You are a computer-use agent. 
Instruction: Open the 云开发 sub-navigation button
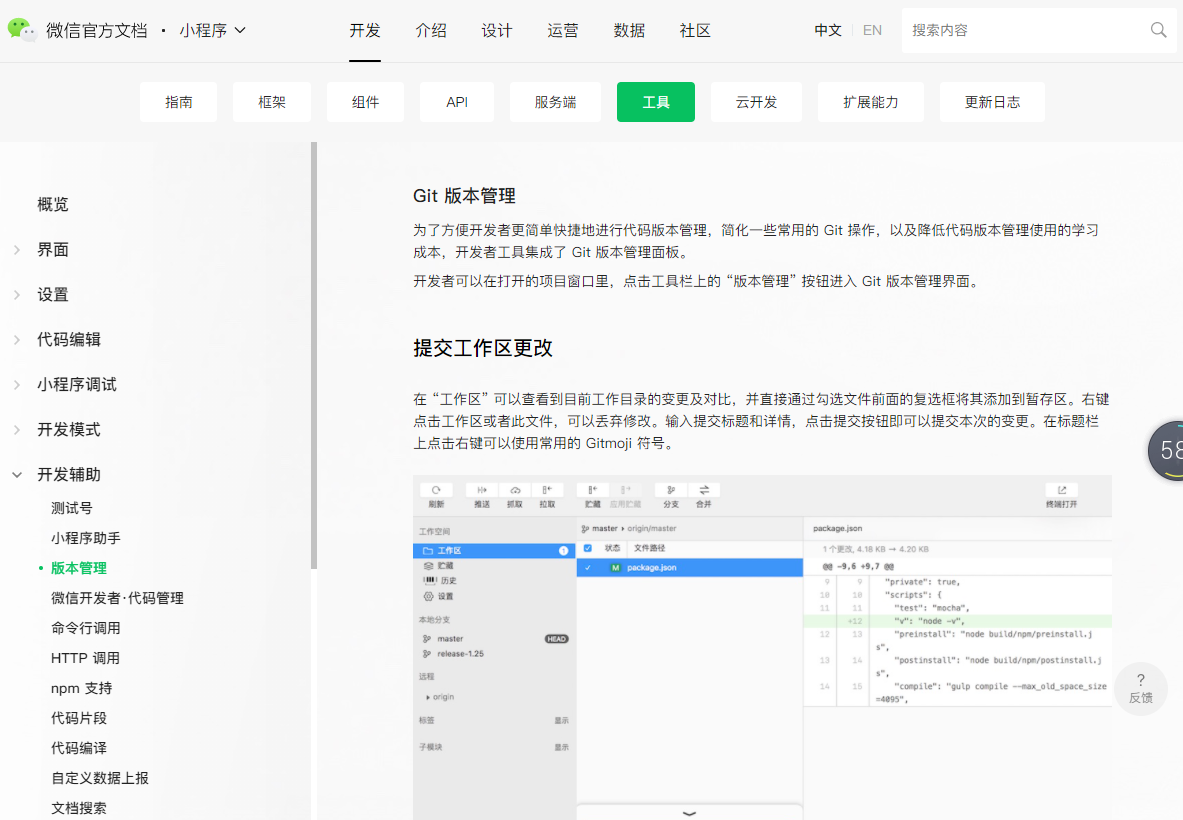[756, 102]
